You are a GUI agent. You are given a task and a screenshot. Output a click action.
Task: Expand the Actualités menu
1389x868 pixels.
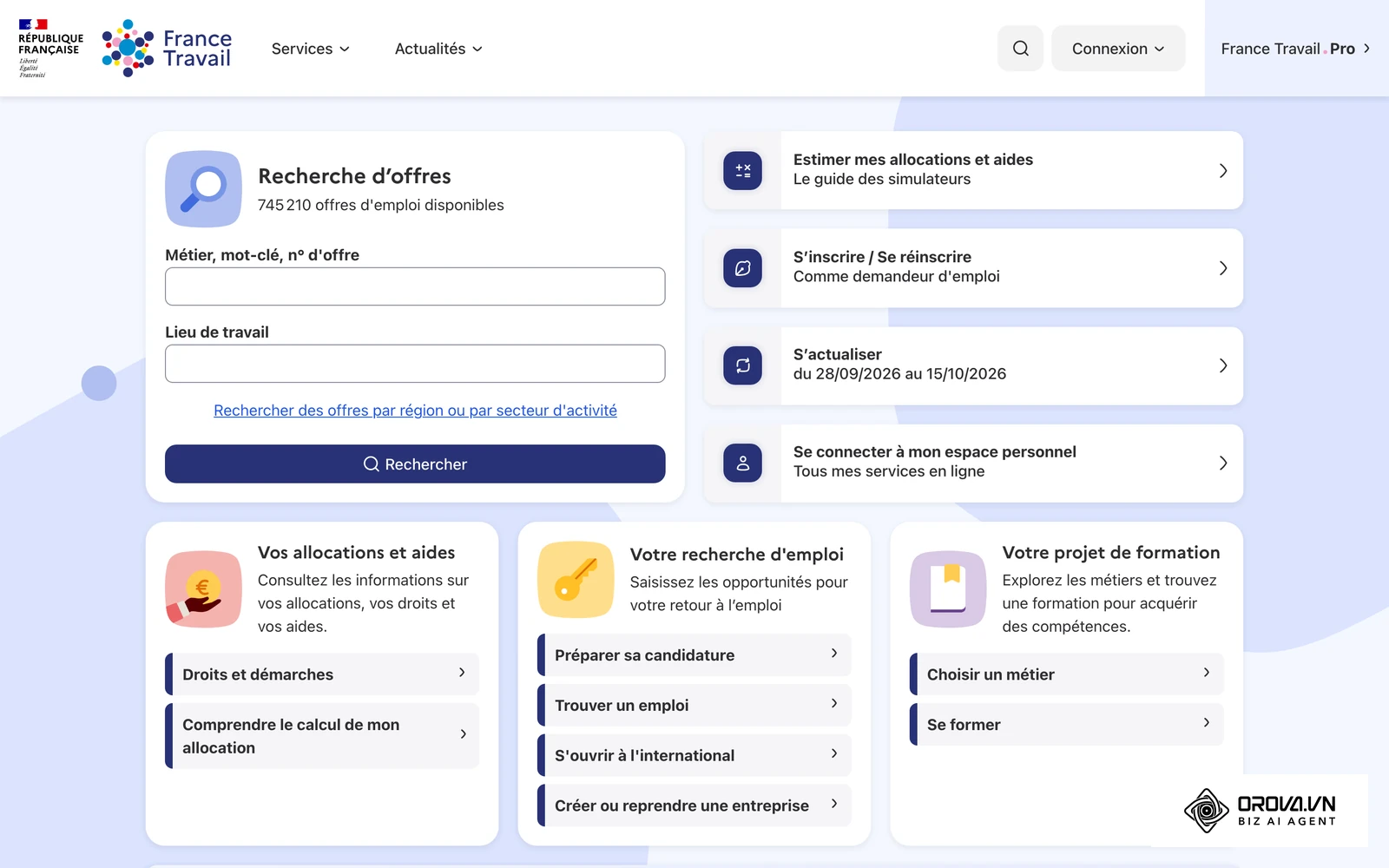[438, 49]
